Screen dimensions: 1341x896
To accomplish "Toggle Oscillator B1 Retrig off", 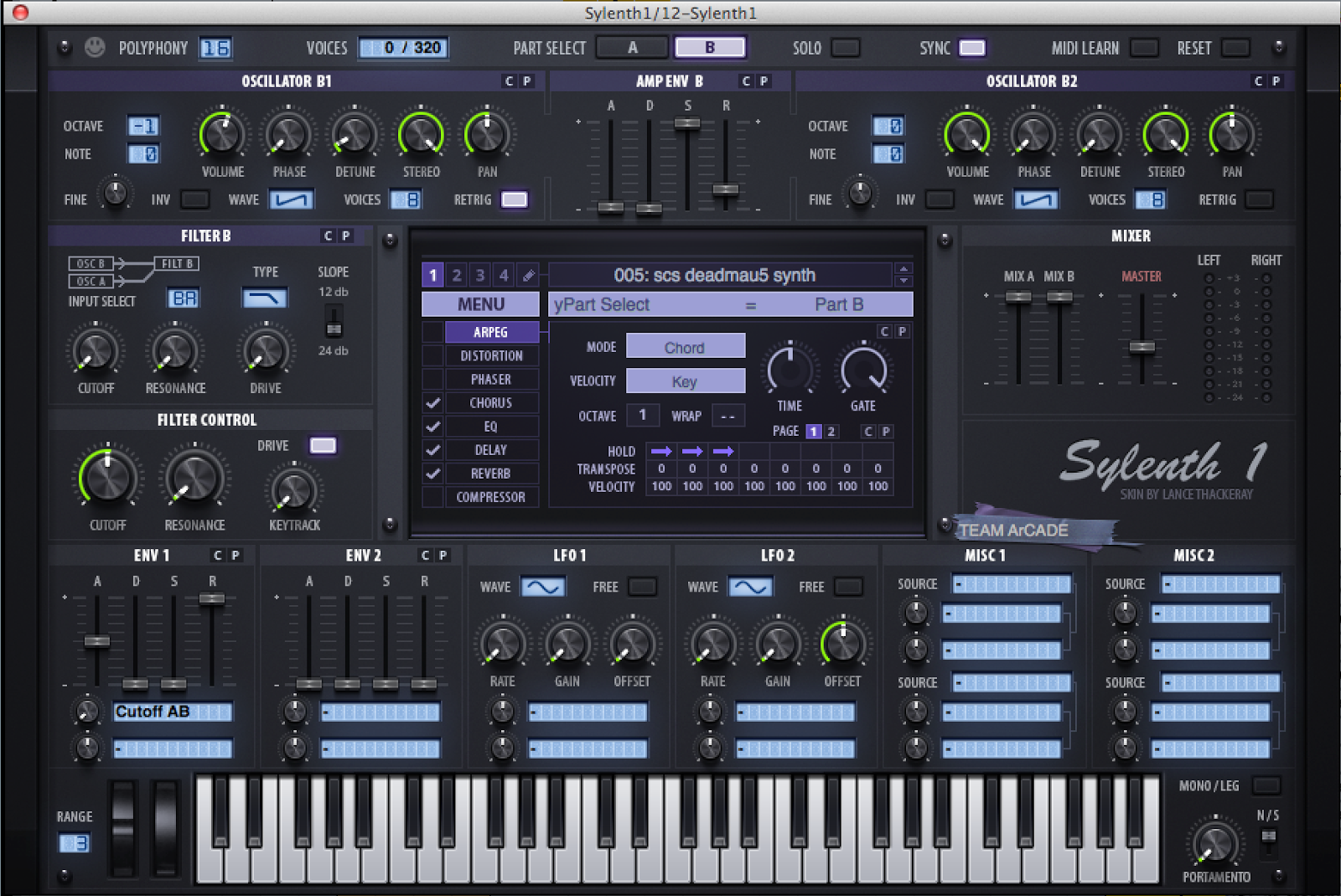I will click(514, 199).
